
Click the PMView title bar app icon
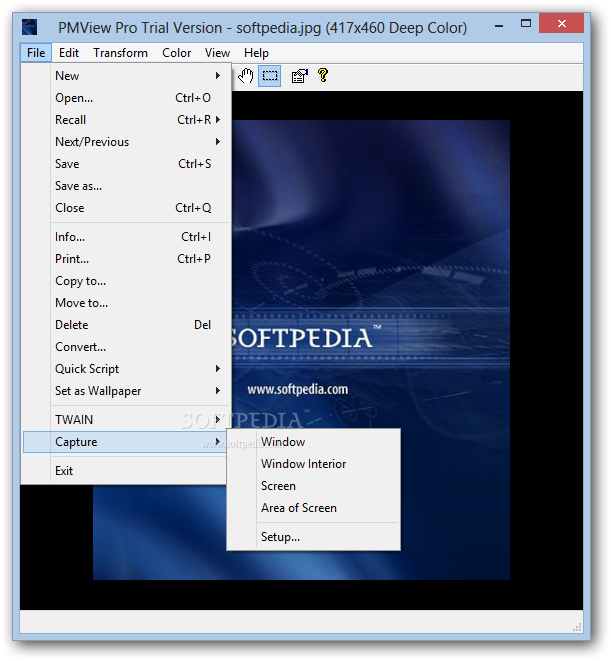coord(30,27)
